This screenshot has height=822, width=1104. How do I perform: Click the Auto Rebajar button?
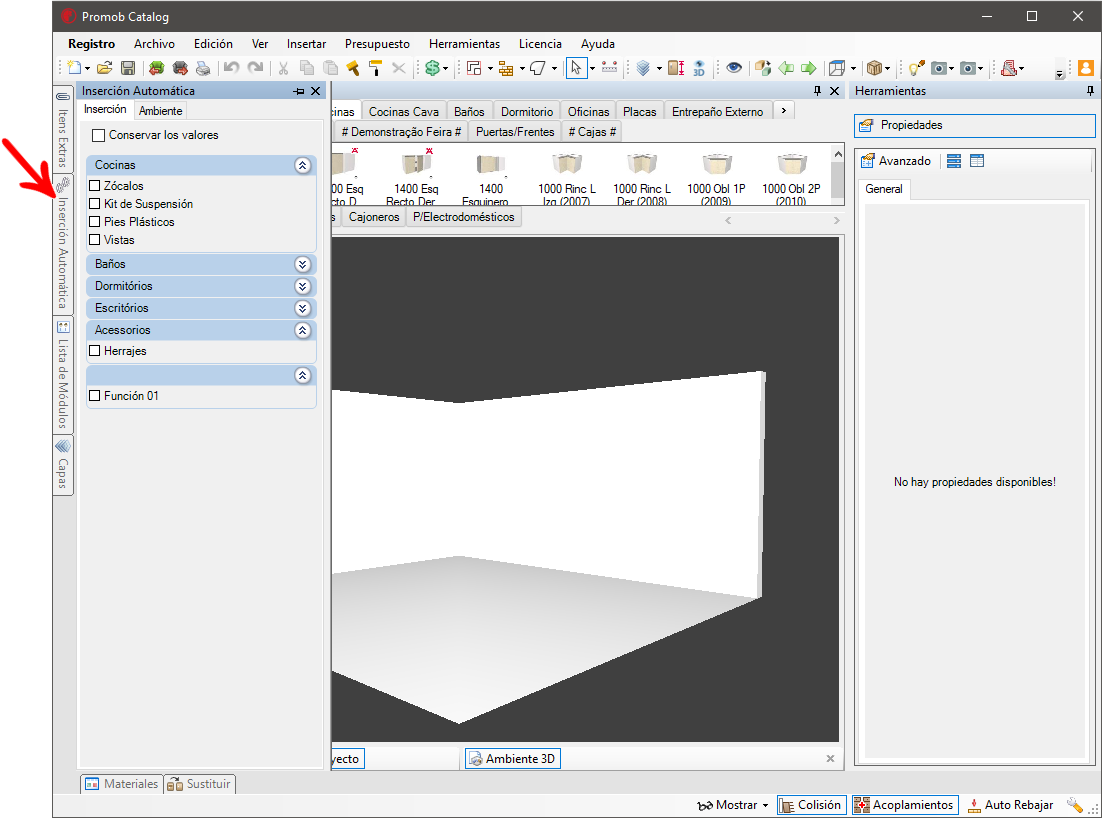[x=1010, y=804]
